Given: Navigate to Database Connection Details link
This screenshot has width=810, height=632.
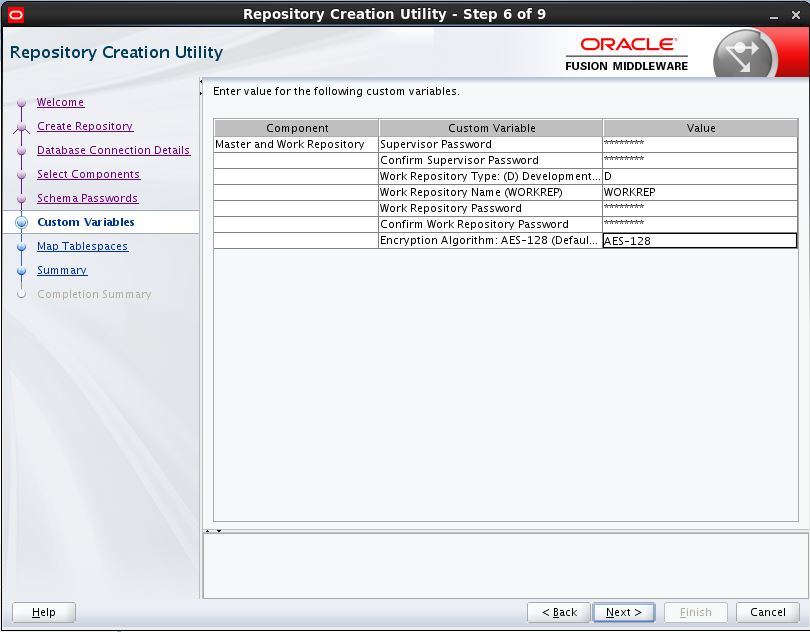Looking at the screenshot, I should [113, 150].
